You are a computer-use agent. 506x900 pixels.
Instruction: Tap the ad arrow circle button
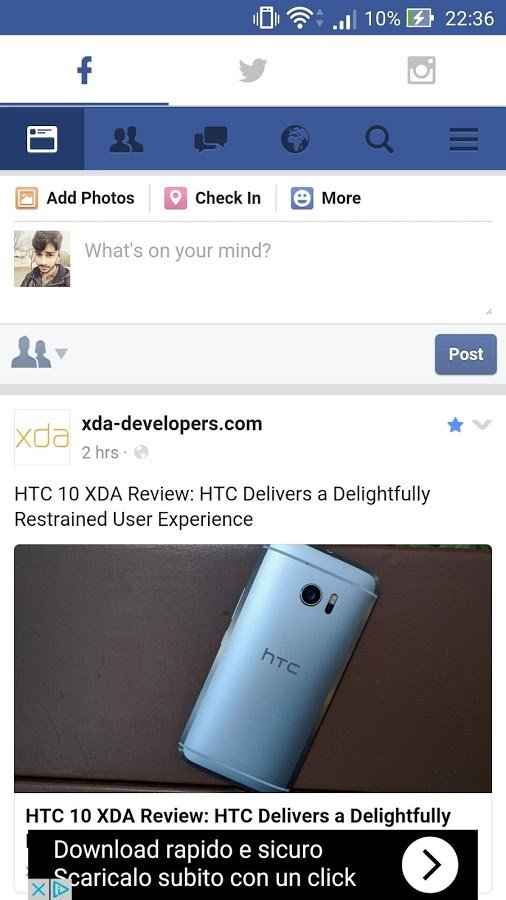pyautogui.click(x=430, y=864)
